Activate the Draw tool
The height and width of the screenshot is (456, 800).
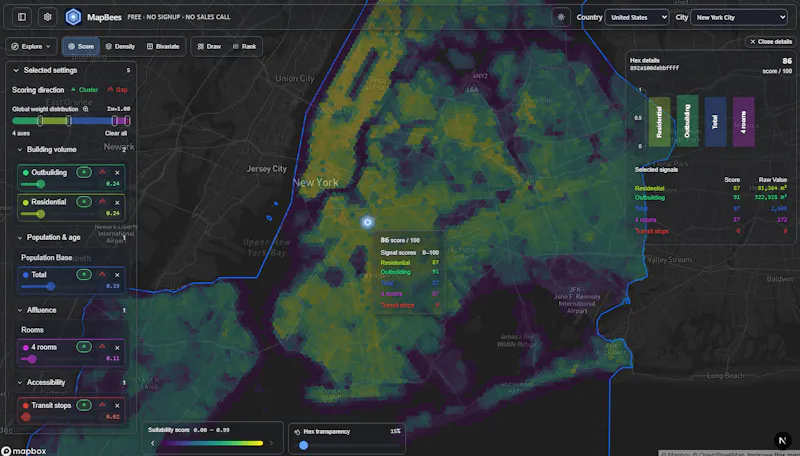(x=209, y=46)
